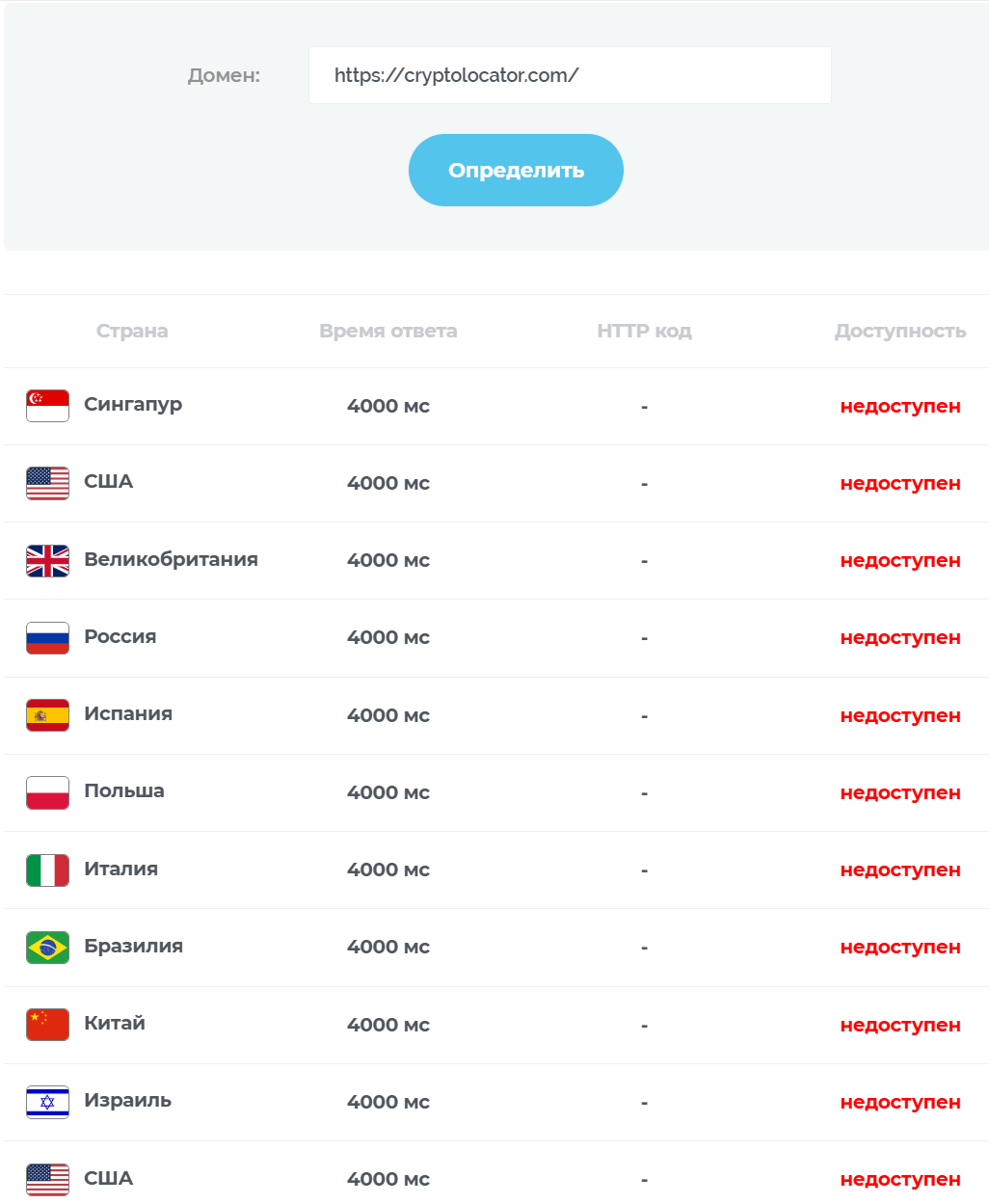989x1204 pixels.
Task: Click the Brazil flag icon
Action: (47, 947)
